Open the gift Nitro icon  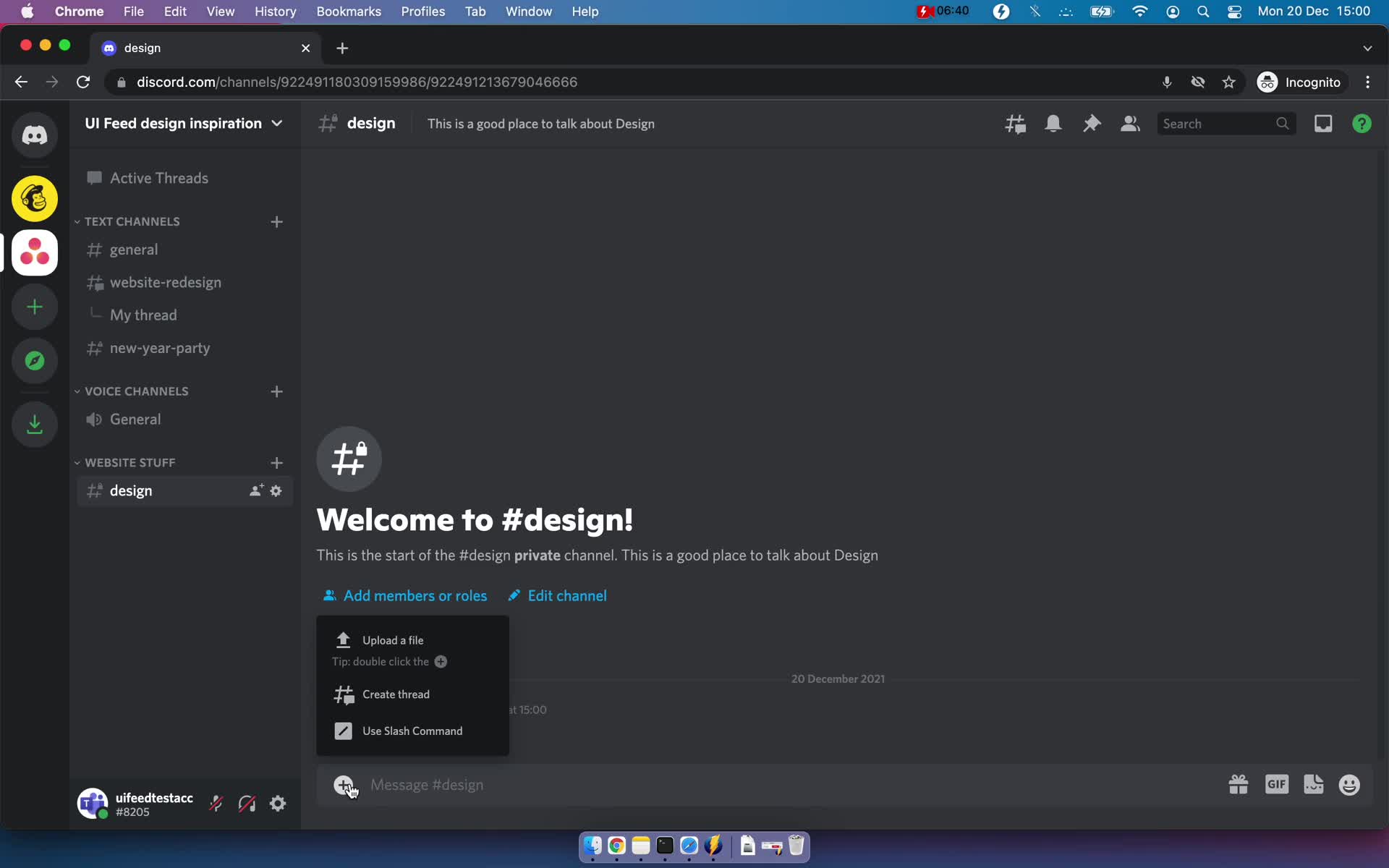[1238, 785]
